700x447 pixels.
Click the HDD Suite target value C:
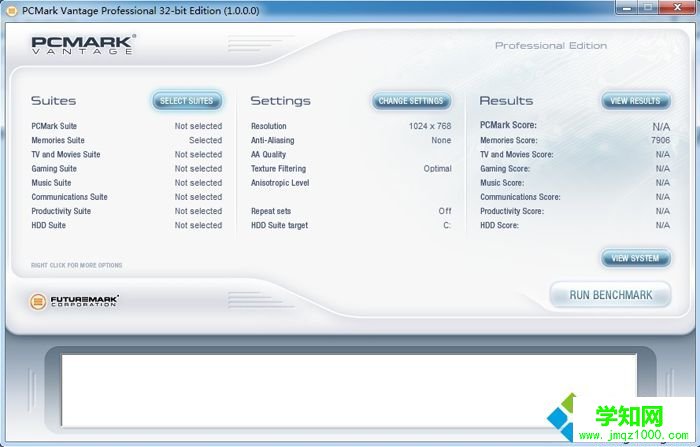coord(447,226)
